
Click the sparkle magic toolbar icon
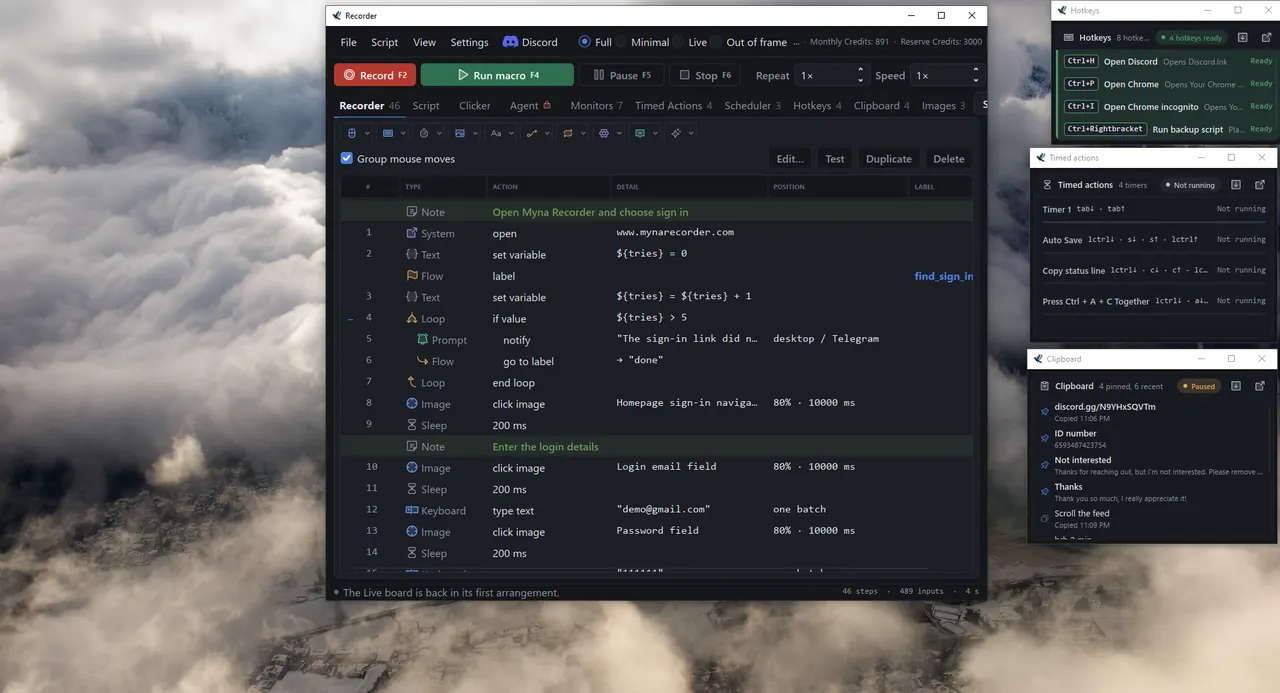pos(676,133)
